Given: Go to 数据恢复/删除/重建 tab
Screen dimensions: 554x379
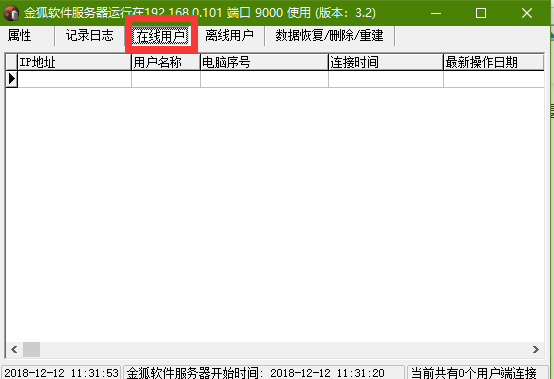Looking at the screenshot, I should tap(329, 35).
